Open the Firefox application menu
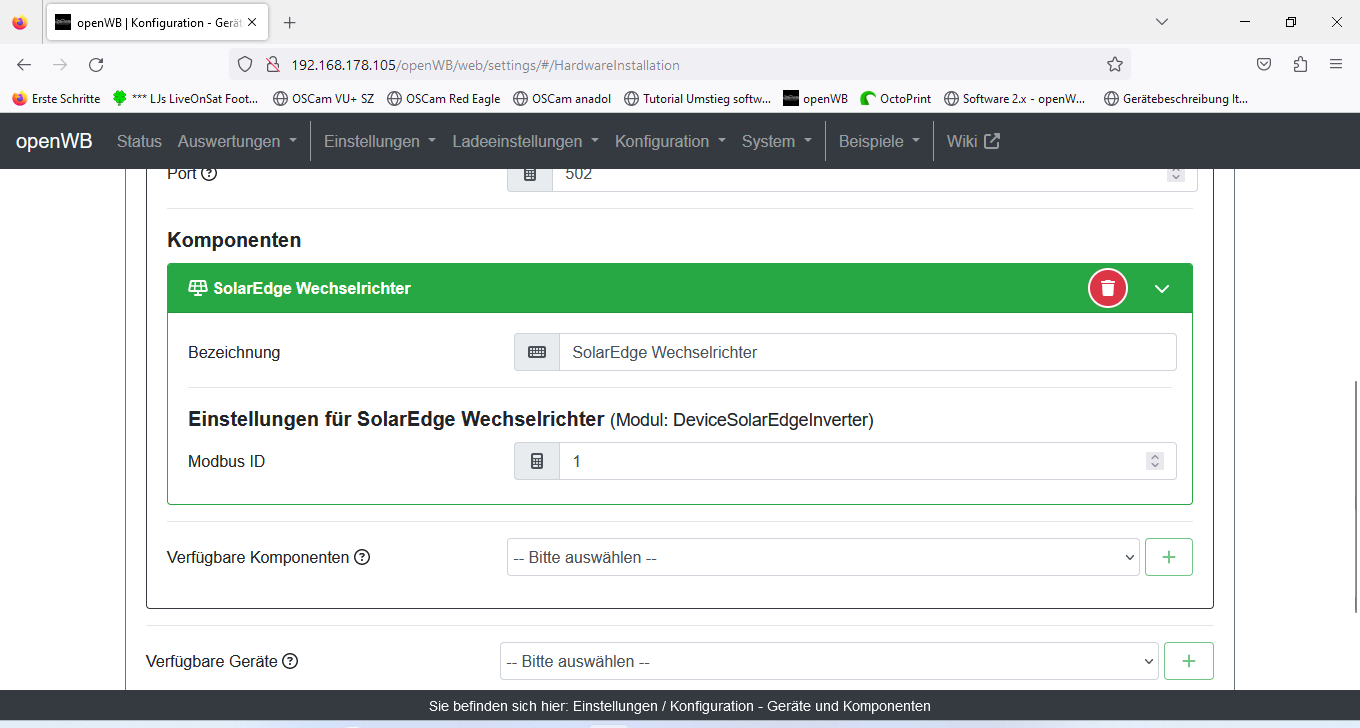This screenshot has width=1360, height=728. pos(1336,64)
